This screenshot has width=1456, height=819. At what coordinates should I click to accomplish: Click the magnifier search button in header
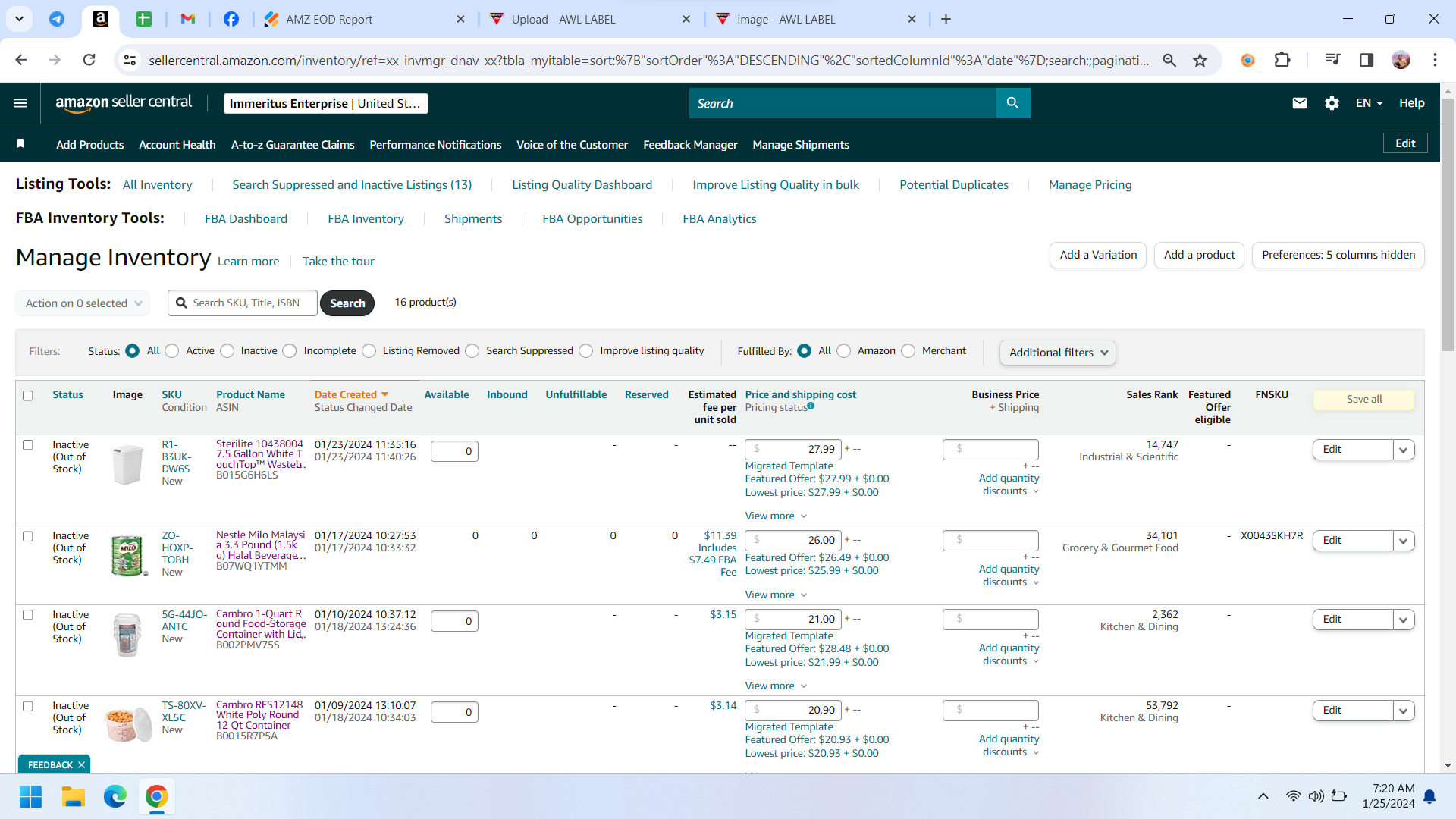tap(1013, 103)
